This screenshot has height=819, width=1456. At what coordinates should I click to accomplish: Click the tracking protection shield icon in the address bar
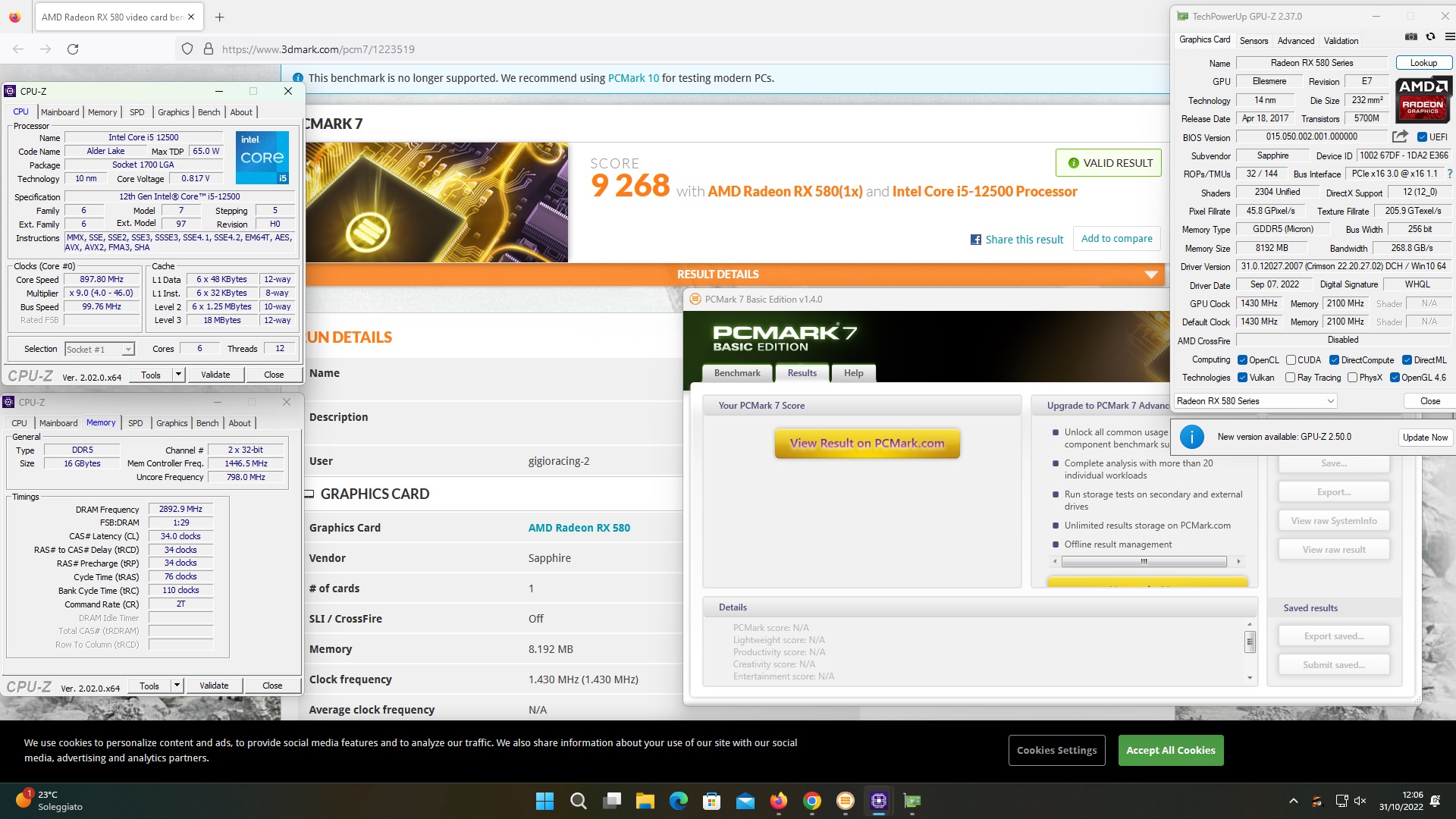(187, 49)
